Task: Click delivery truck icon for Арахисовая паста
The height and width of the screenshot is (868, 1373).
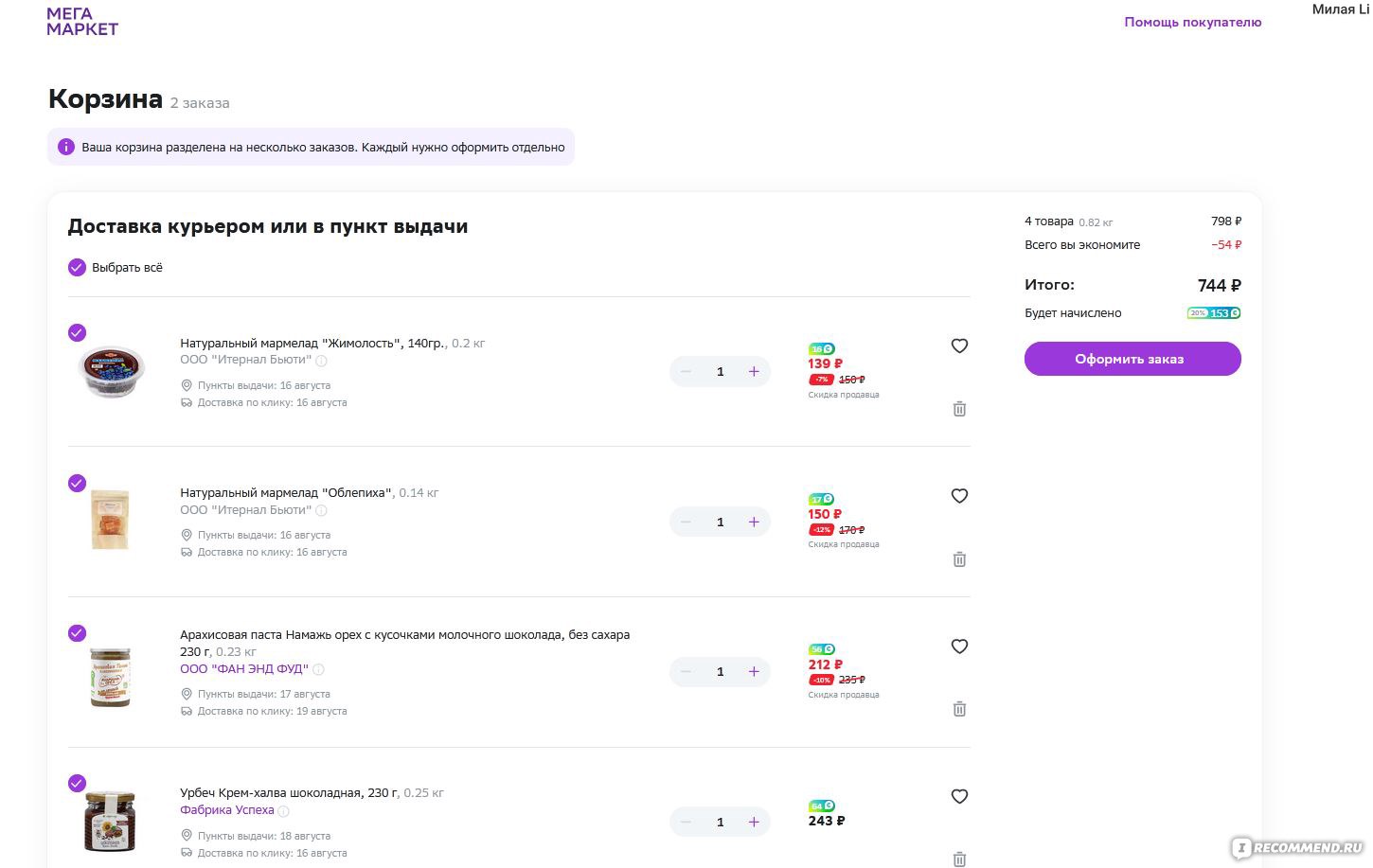Action: point(187,711)
